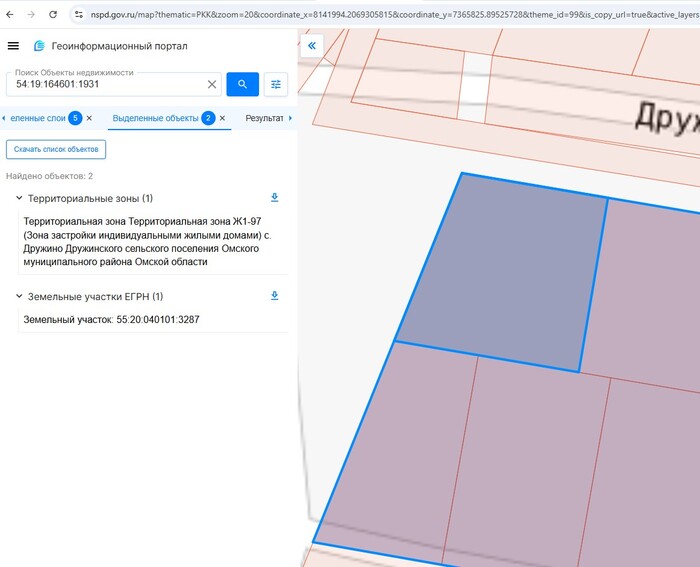
Task: Click badge 5 on еленные слои tab
Action: (75, 118)
